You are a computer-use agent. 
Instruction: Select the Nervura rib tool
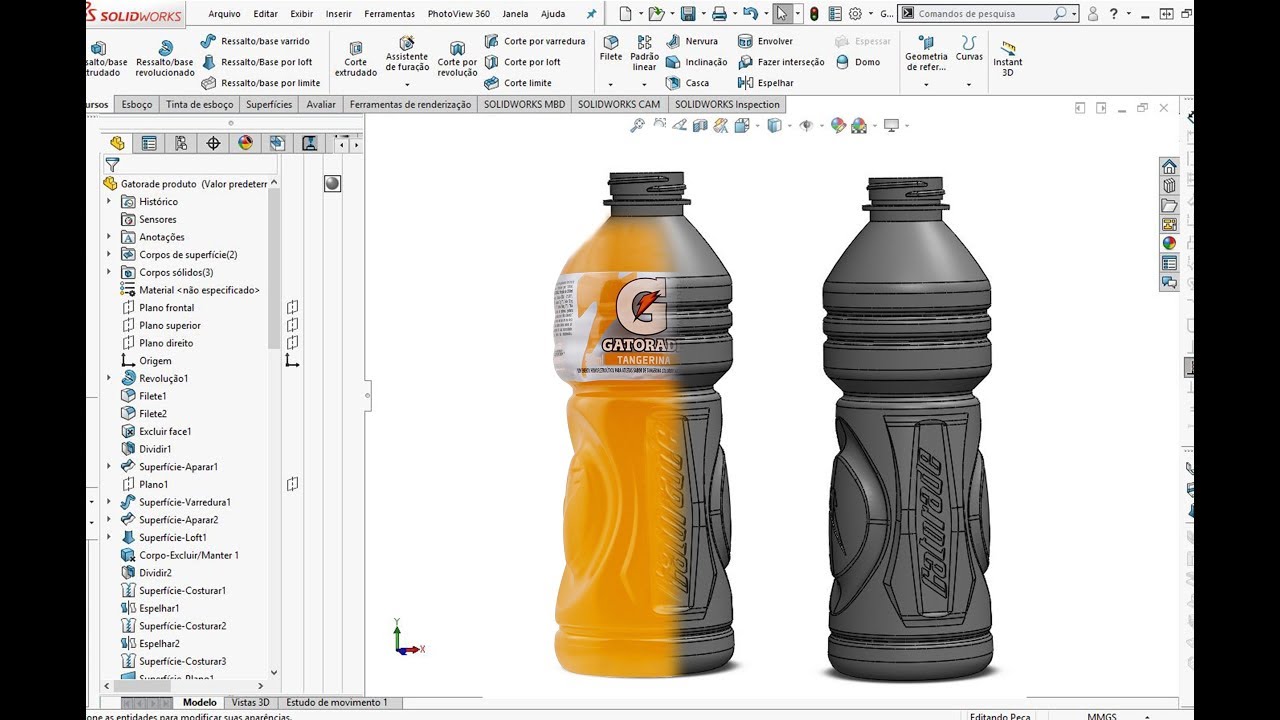coord(692,41)
